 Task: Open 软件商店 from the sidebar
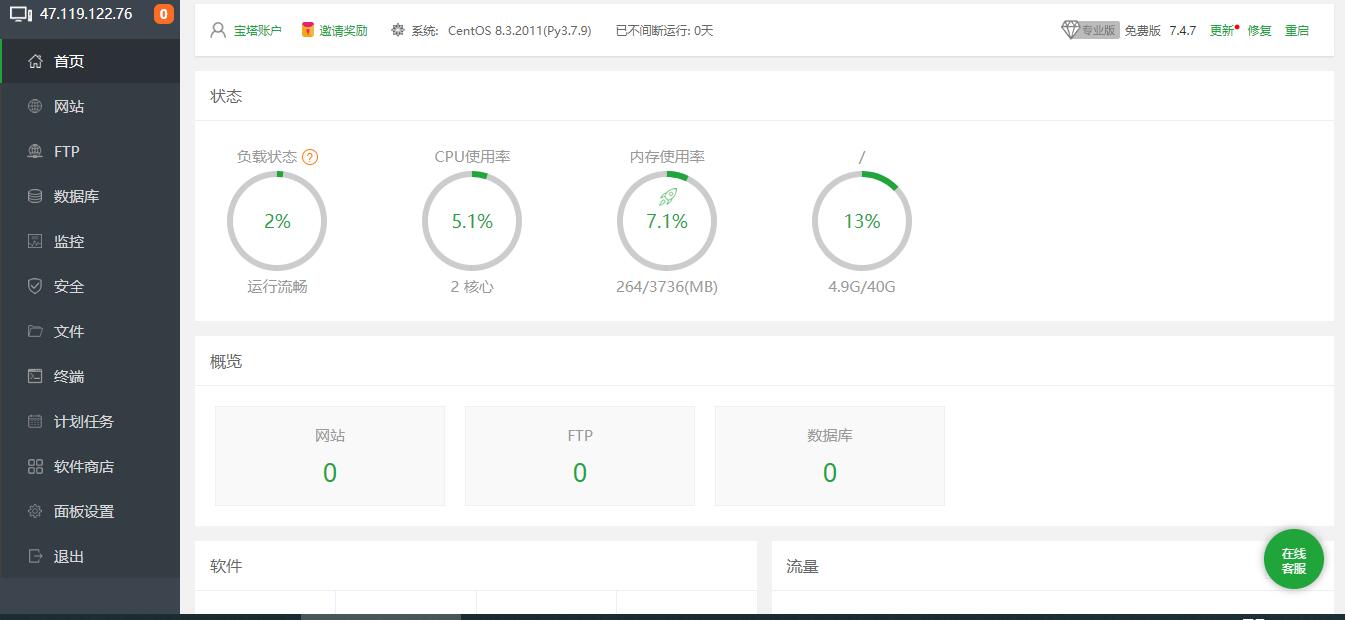click(90, 466)
